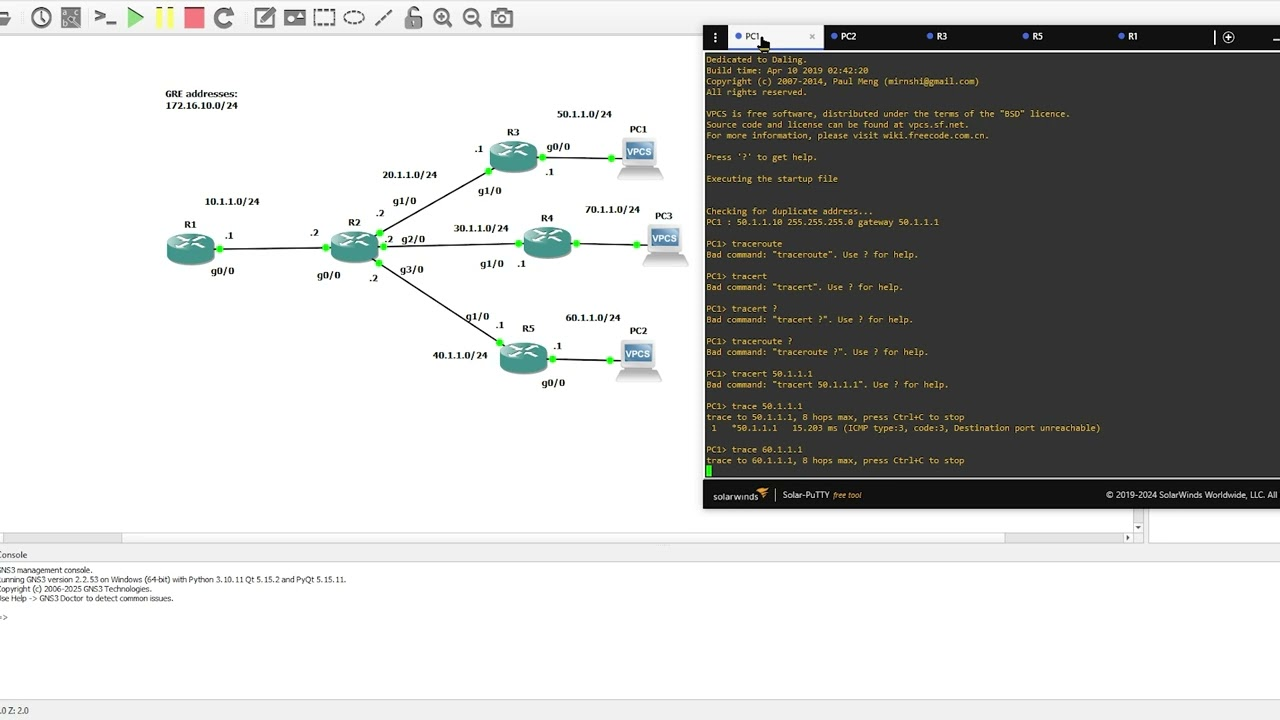Zoom in on the topology
The width and height of the screenshot is (1280, 720).
pos(443,17)
